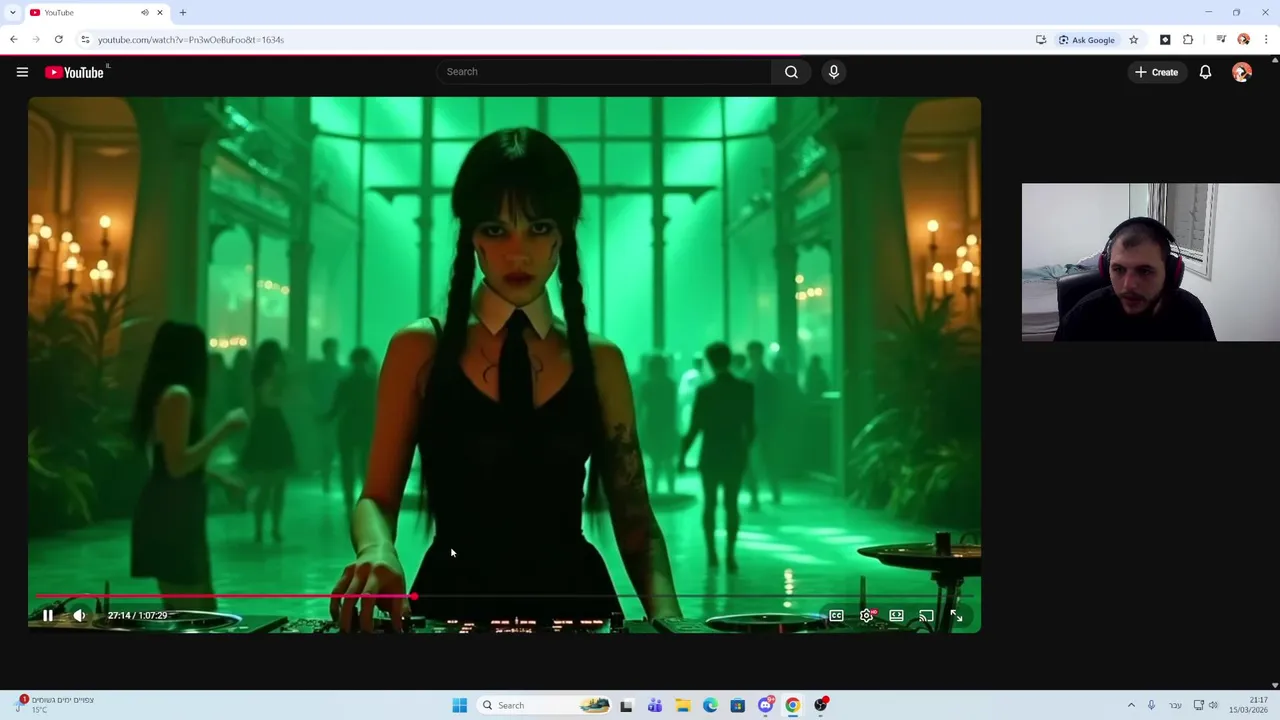Switch to Chrome taskbar icon
Image resolution: width=1280 pixels, height=720 pixels.
point(792,705)
